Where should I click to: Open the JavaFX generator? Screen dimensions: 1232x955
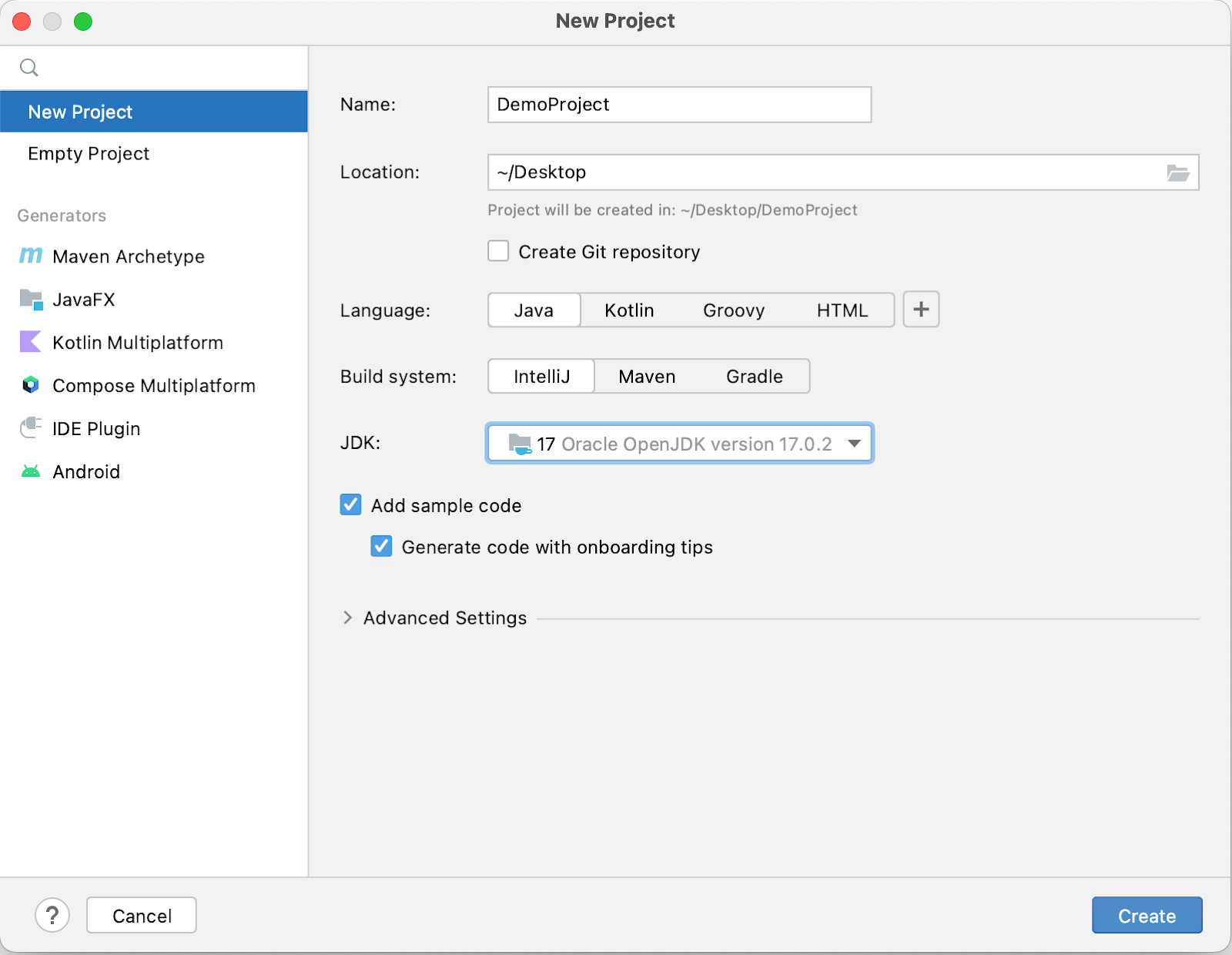point(84,300)
